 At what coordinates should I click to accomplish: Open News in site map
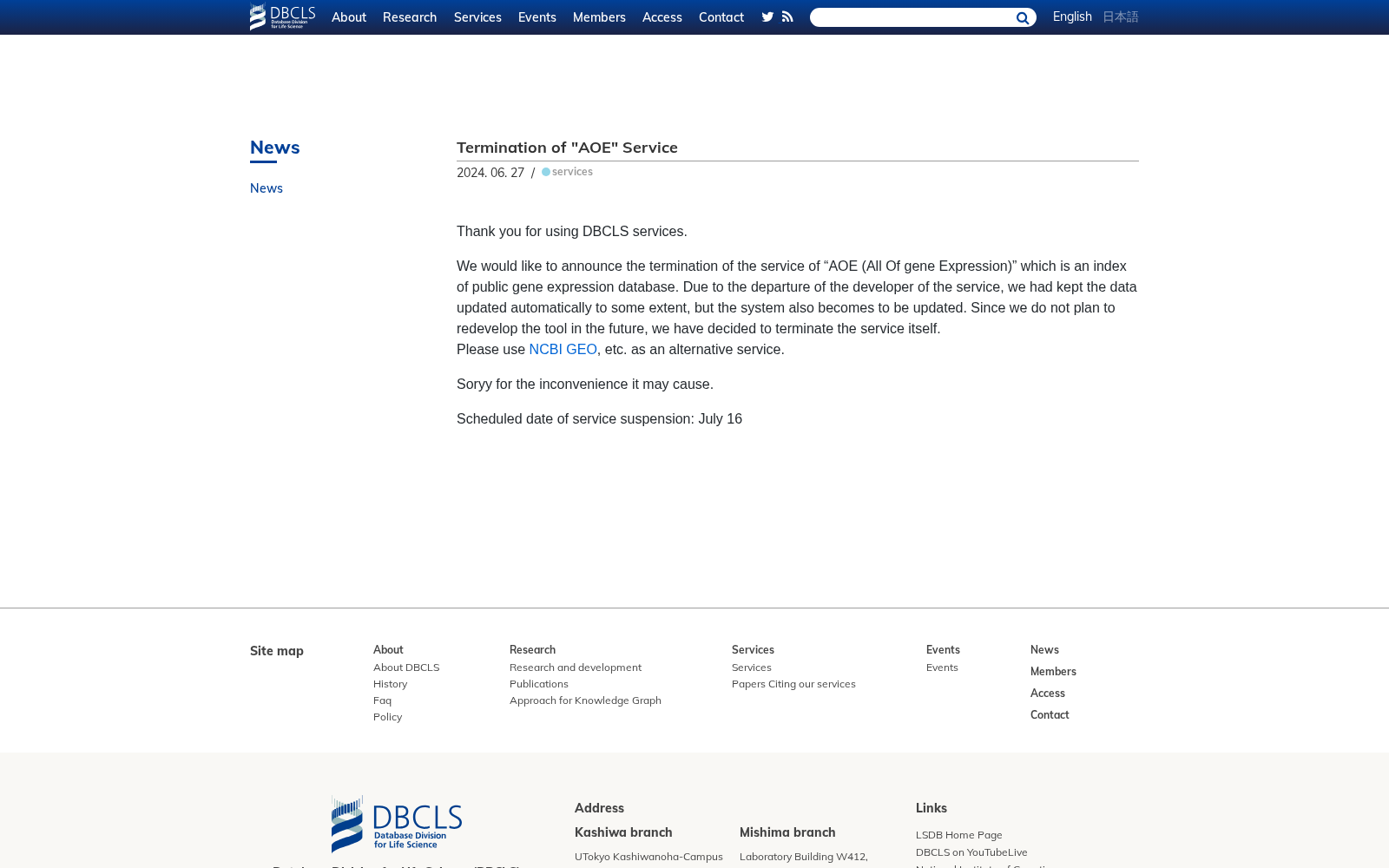click(x=1044, y=649)
